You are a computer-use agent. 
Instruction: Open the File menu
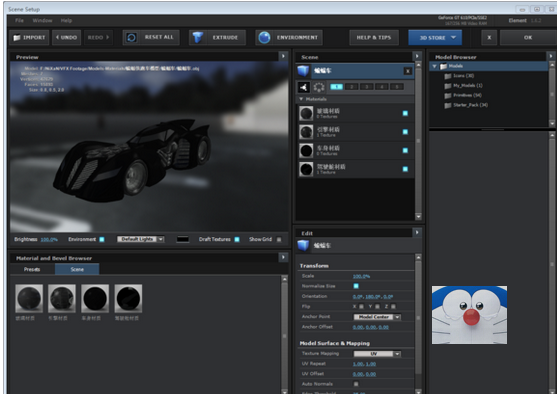[x=20, y=21]
